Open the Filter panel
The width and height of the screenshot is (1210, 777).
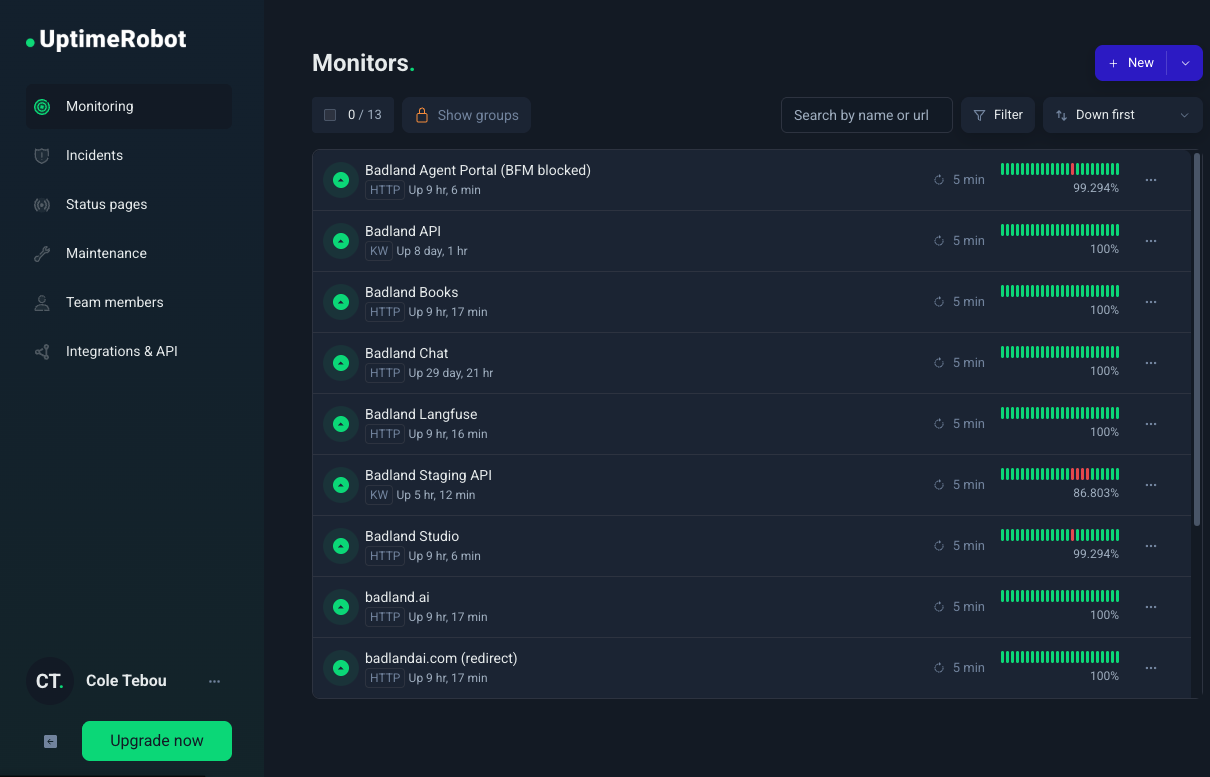[x=997, y=114]
